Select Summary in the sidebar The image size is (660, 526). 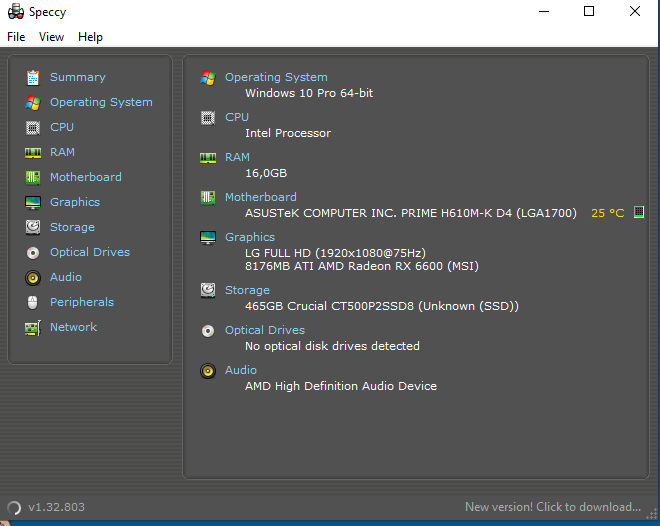[x=77, y=77]
